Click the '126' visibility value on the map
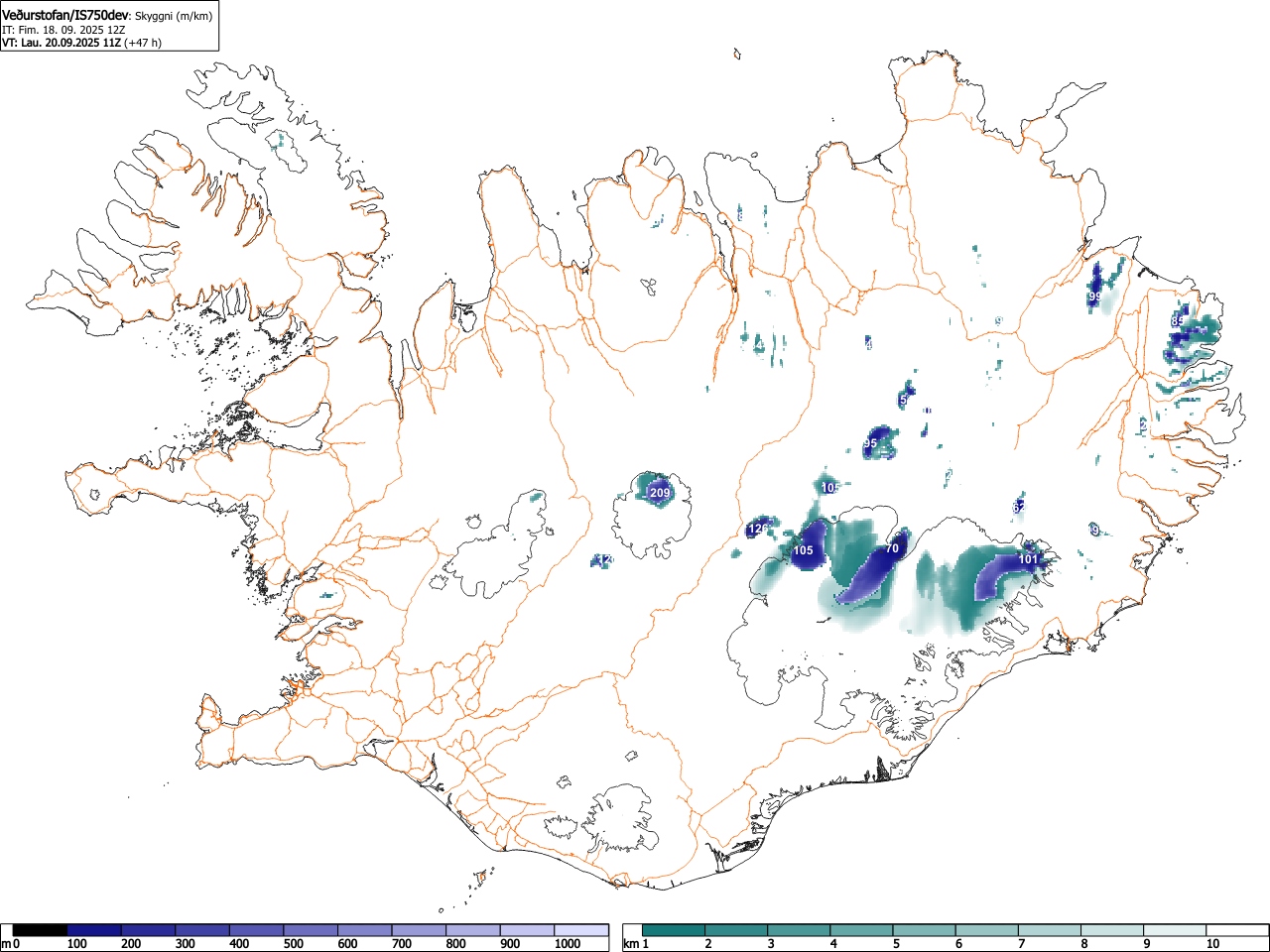The image size is (1270, 952). [x=758, y=529]
